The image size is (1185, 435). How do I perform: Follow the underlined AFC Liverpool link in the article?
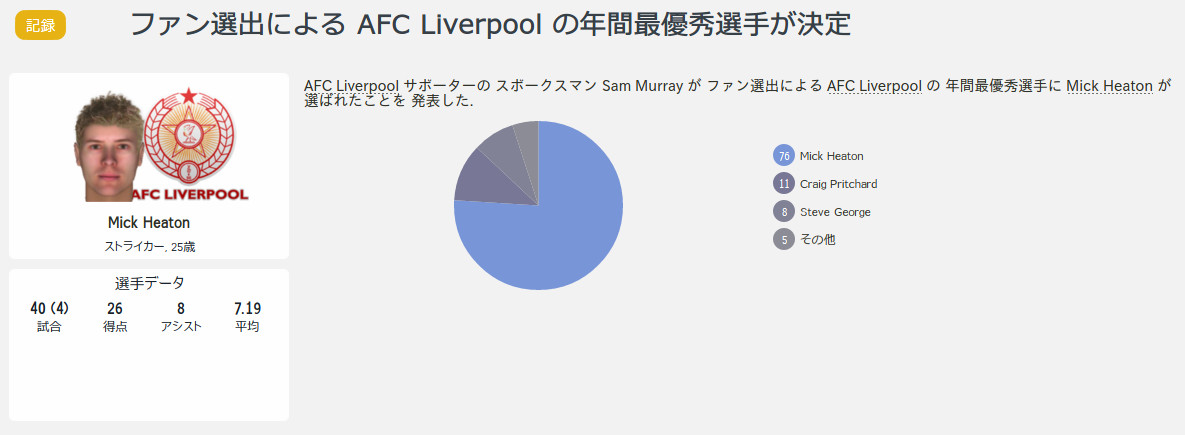click(874, 86)
